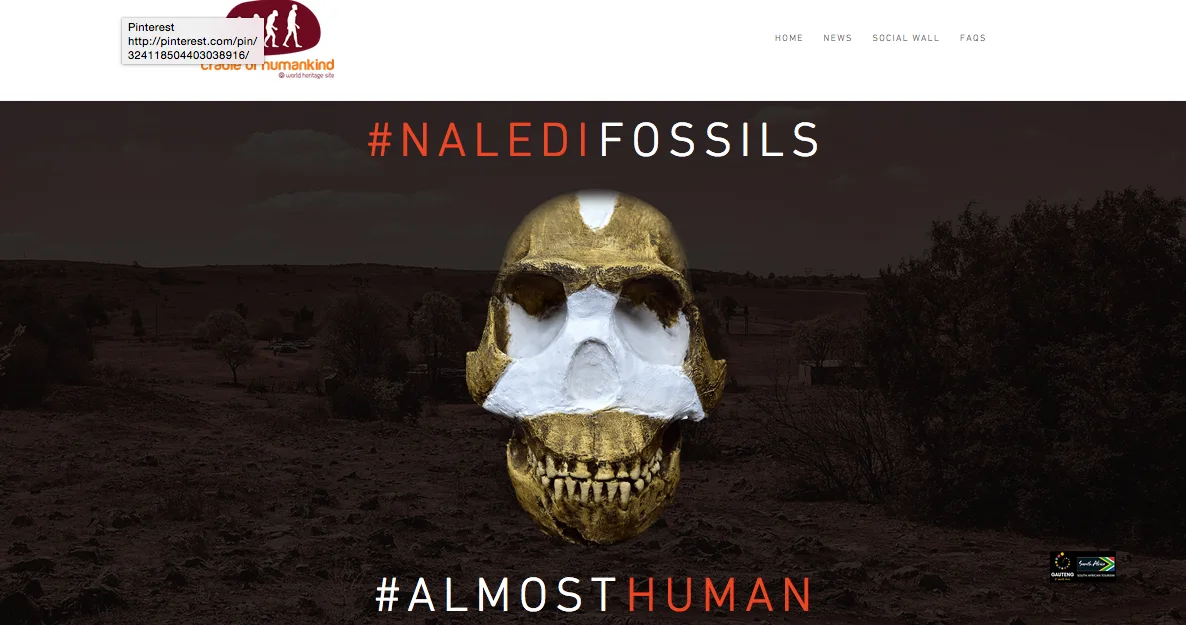
Task: Click the South Africa flag tourism logo
Action: coord(1096,565)
